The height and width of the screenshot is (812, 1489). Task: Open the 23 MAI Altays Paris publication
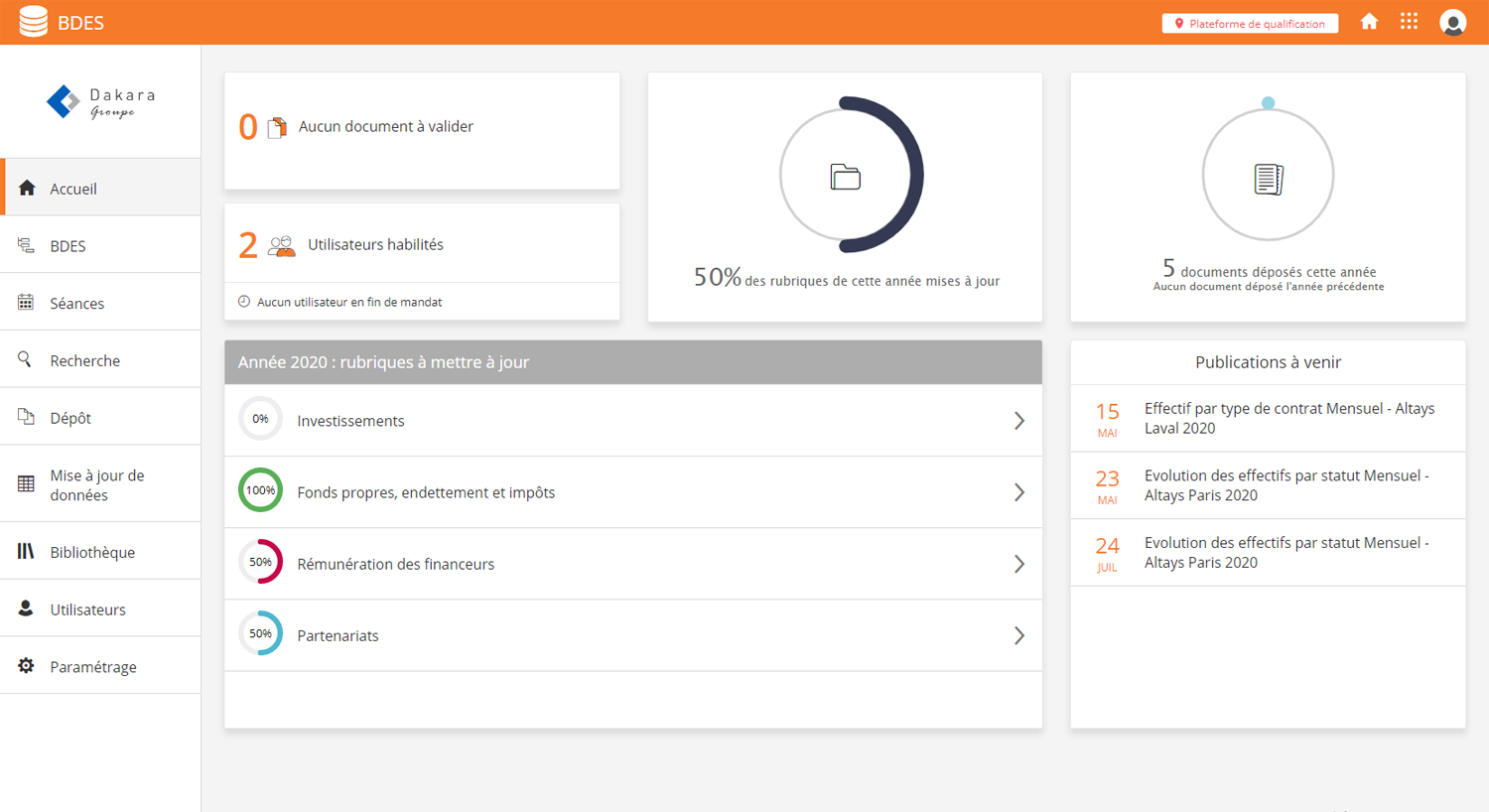click(1268, 485)
